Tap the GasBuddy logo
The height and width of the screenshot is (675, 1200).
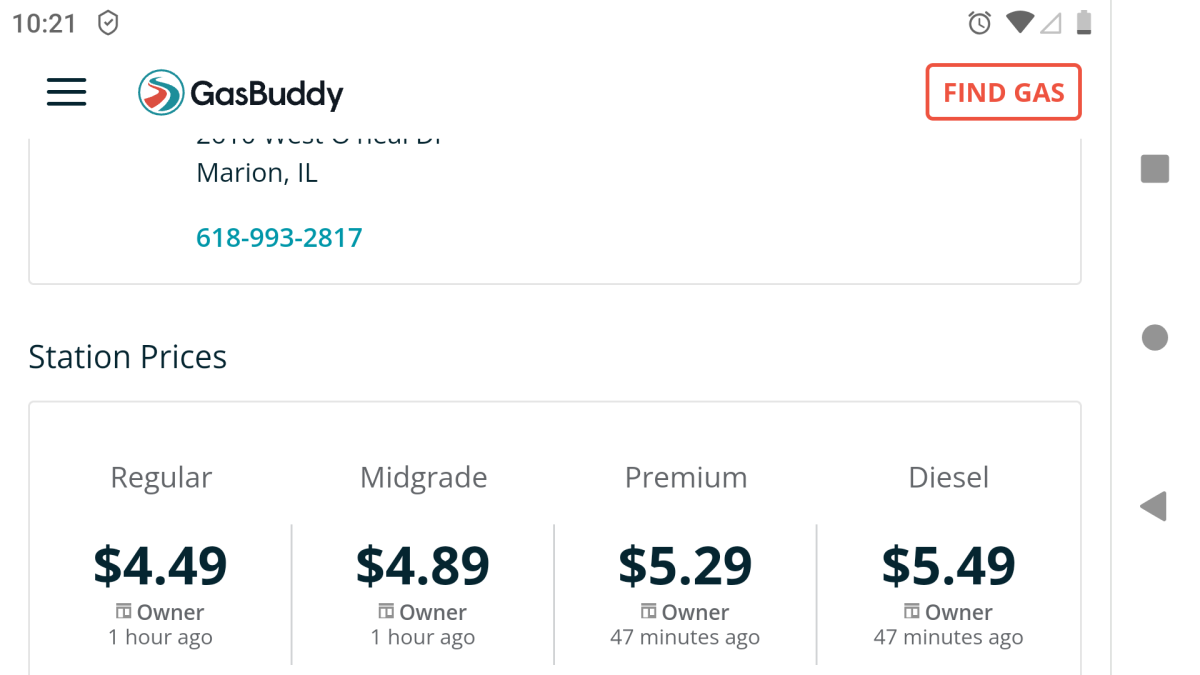(x=241, y=93)
